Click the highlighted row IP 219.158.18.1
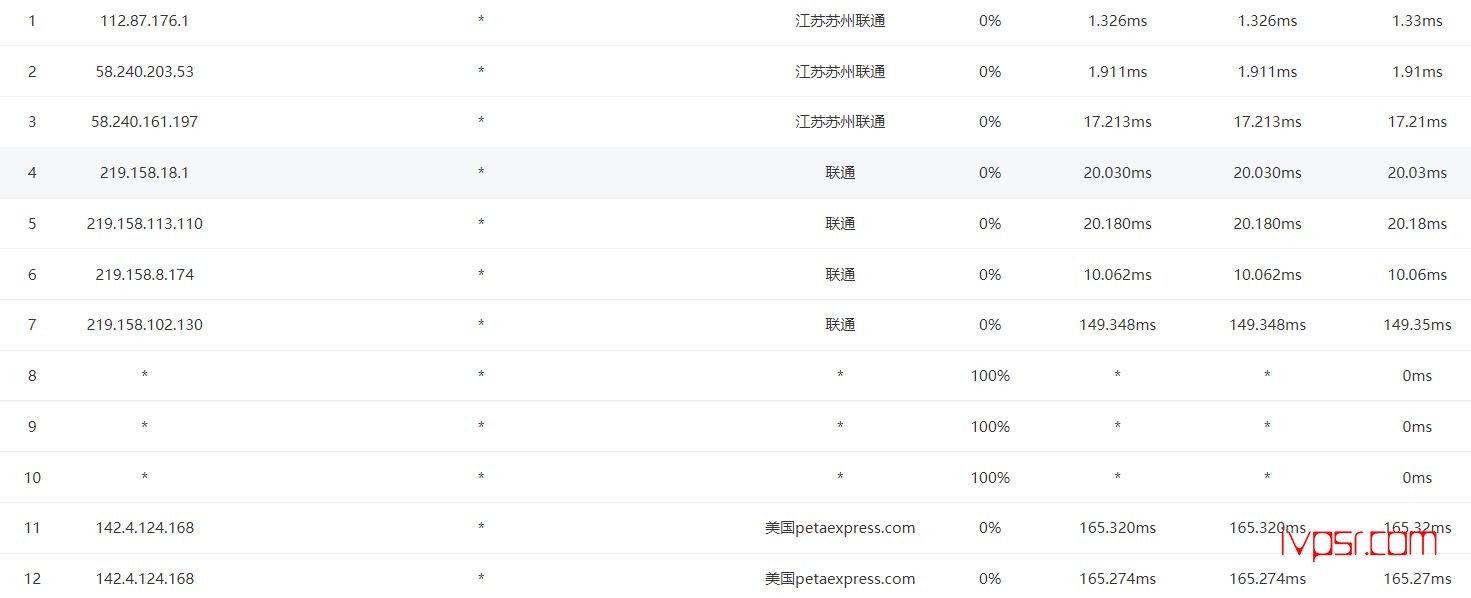The width and height of the screenshot is (1471, 598). (x=144, y=172)
